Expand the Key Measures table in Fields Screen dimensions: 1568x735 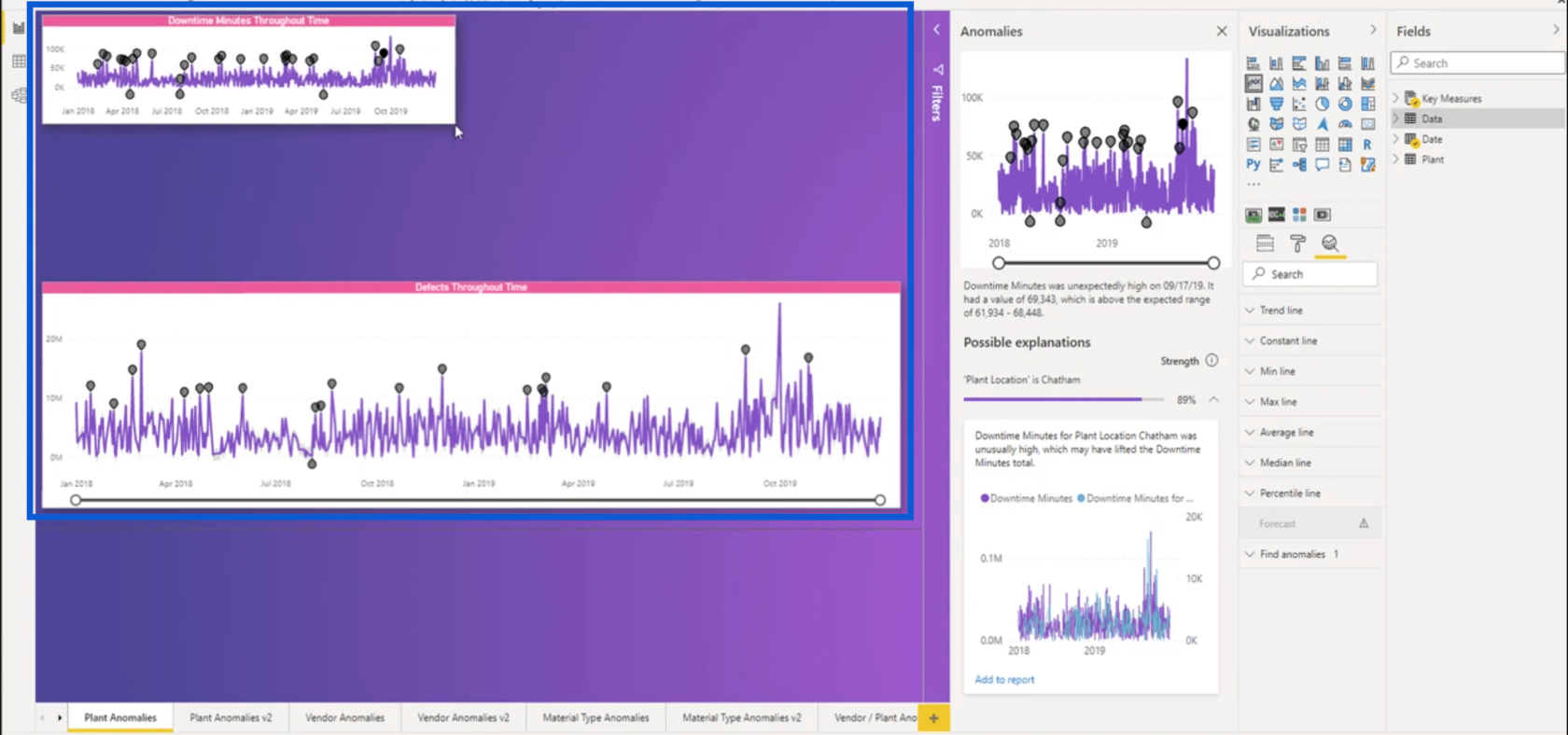pyautogui.click(x=1396, y=98)
